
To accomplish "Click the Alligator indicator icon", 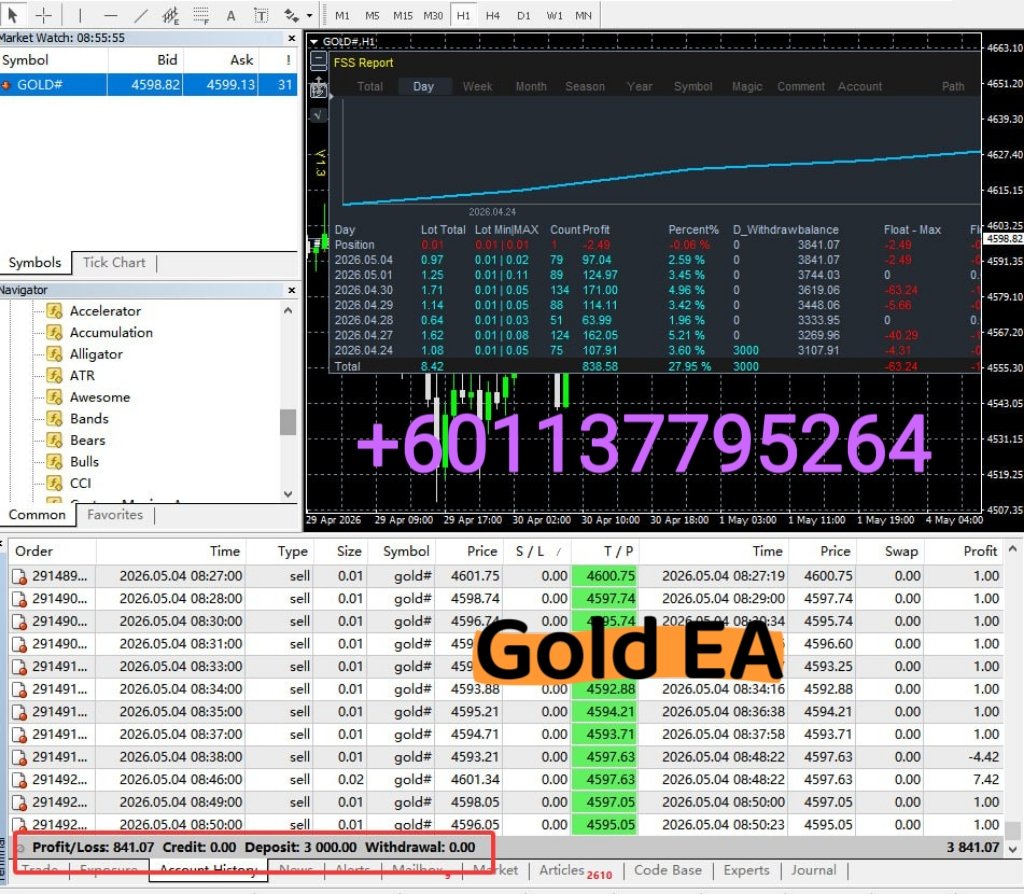I will 55,354.
